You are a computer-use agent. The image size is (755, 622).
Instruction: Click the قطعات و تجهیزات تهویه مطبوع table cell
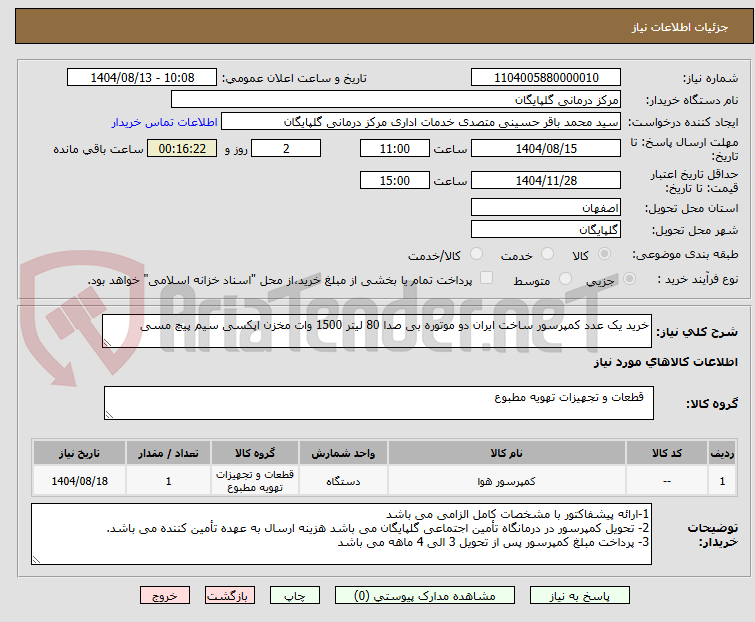pyautogui.click(x=255, y=481)
